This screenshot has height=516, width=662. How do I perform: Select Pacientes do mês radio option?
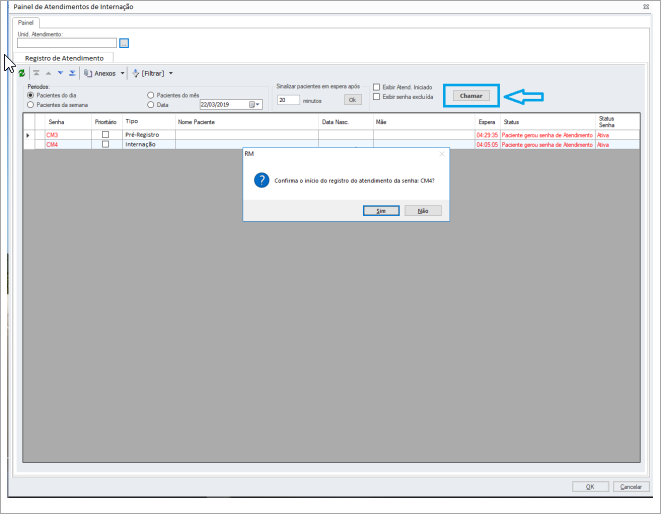pyautogui.click(x=150, y=95)
